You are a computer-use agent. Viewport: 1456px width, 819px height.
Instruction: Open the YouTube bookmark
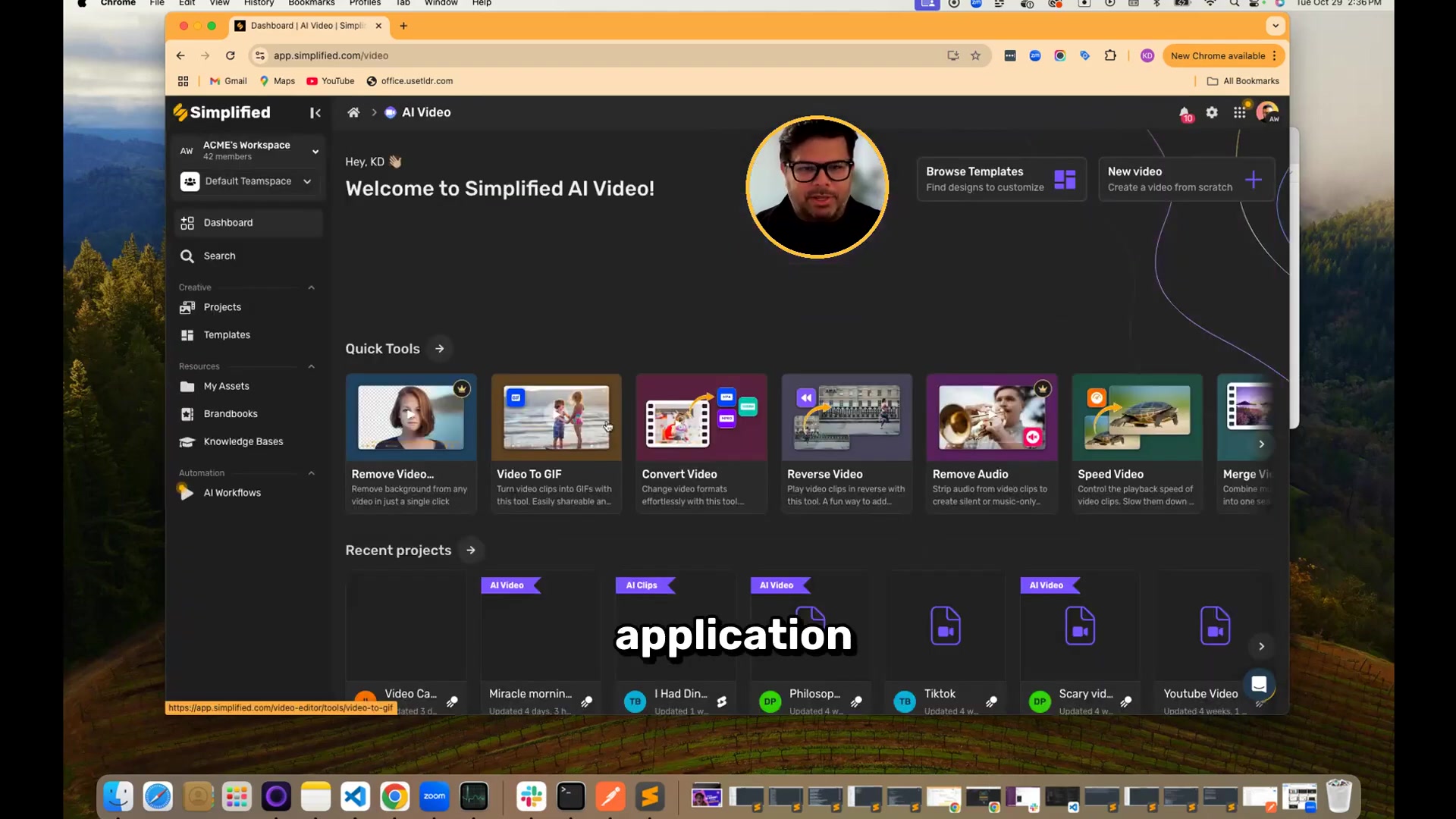[x=331, y=81]
